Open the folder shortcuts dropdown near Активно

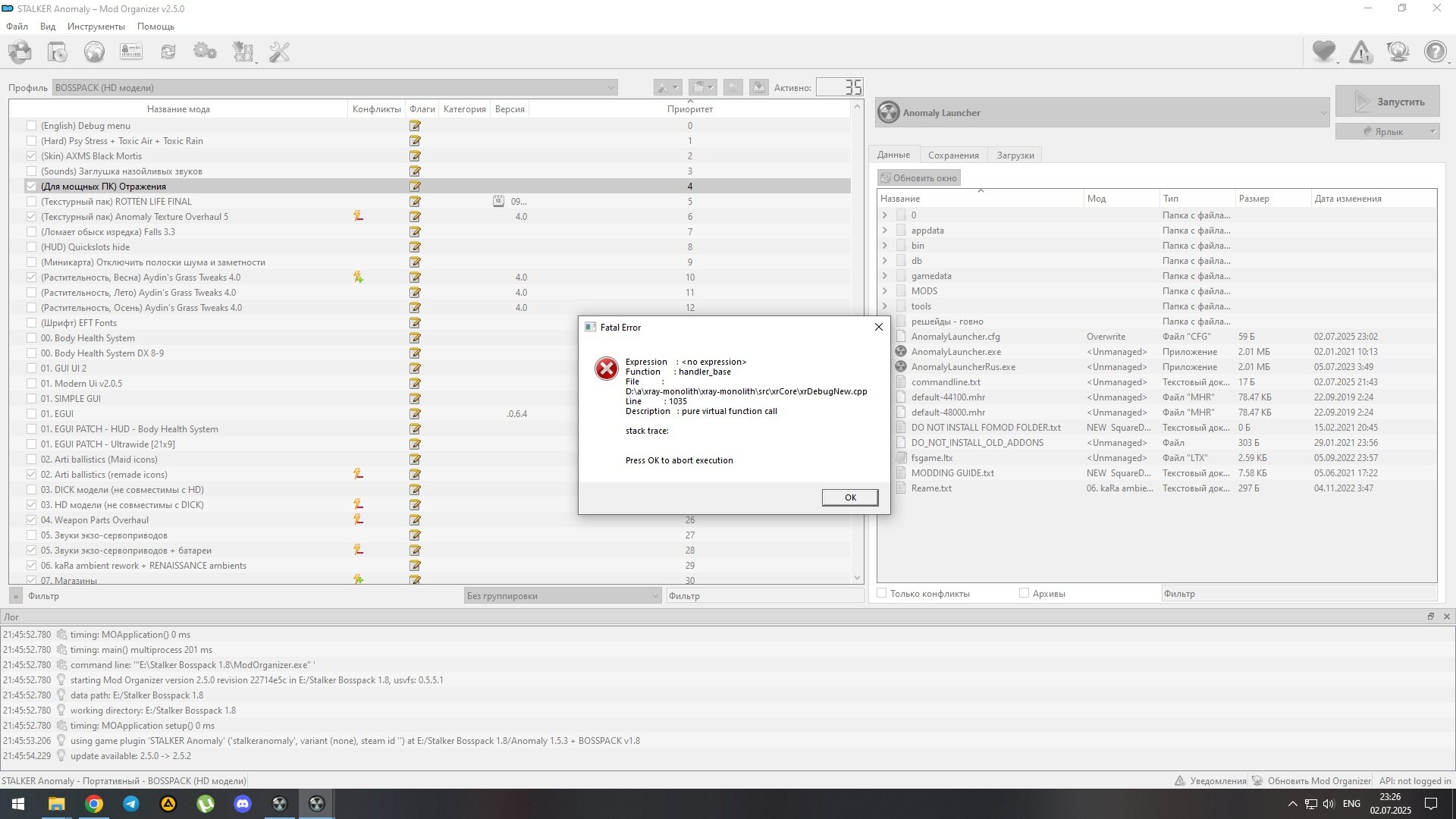pyautogui.click(x=703, y=87)
